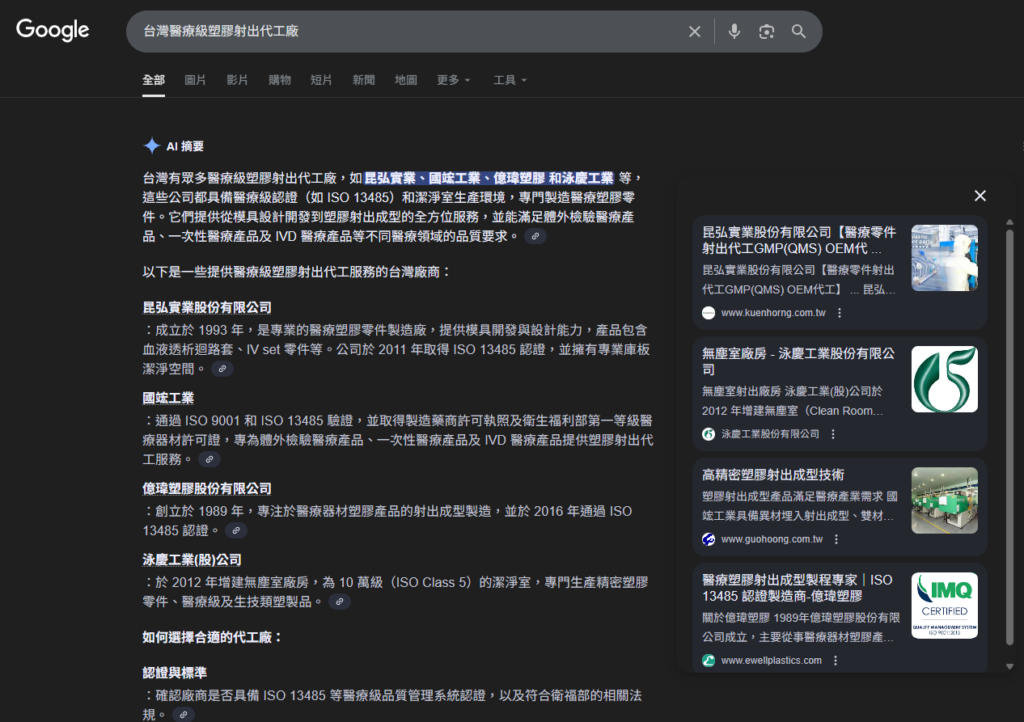
Task: Click the 國竑工業 heading in summary
Action: point(168,398)
